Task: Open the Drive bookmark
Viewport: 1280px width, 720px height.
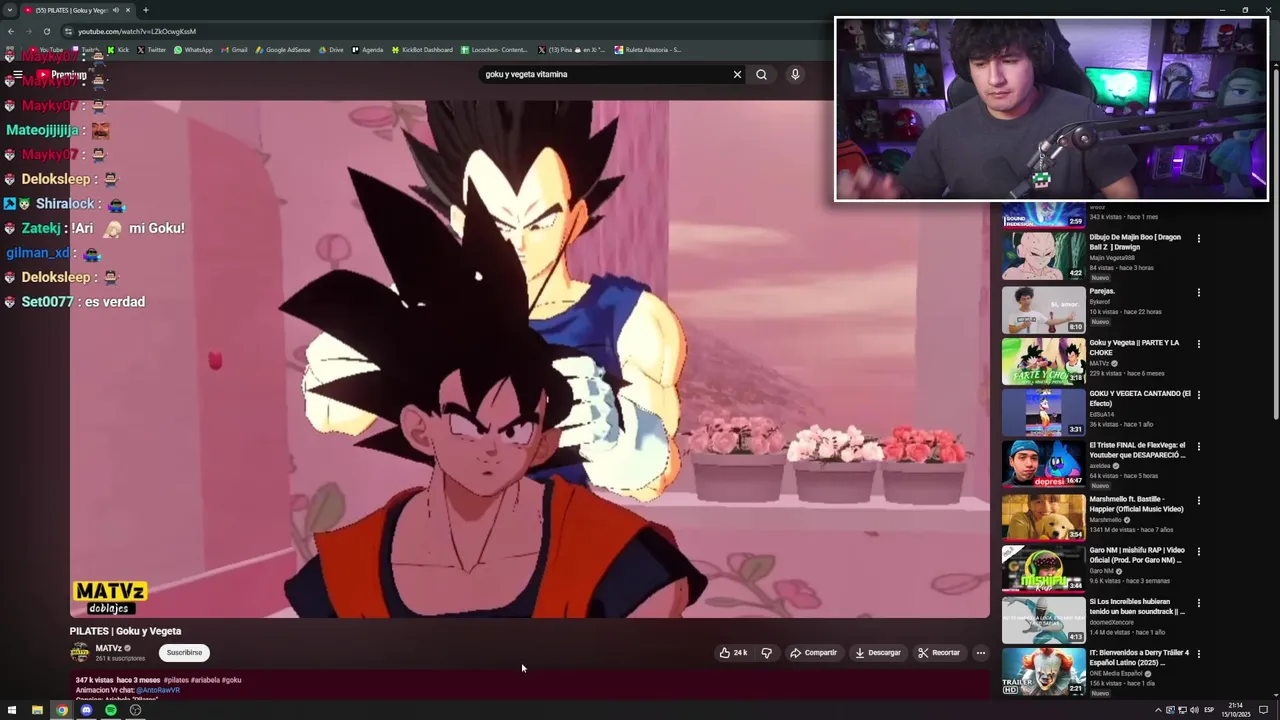Action: tap(330, 50)
